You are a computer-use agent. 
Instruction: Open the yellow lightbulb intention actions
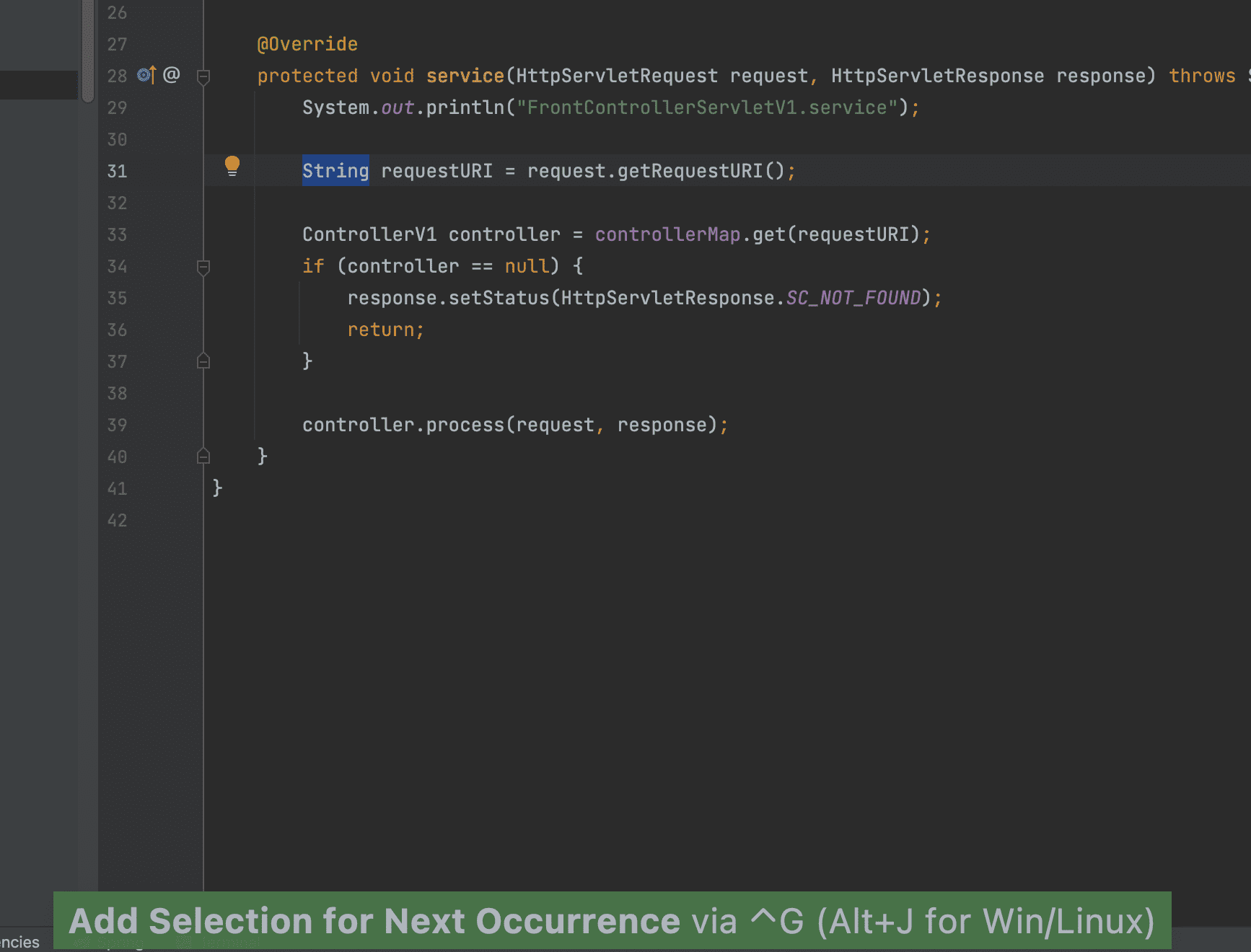(232, 166)
